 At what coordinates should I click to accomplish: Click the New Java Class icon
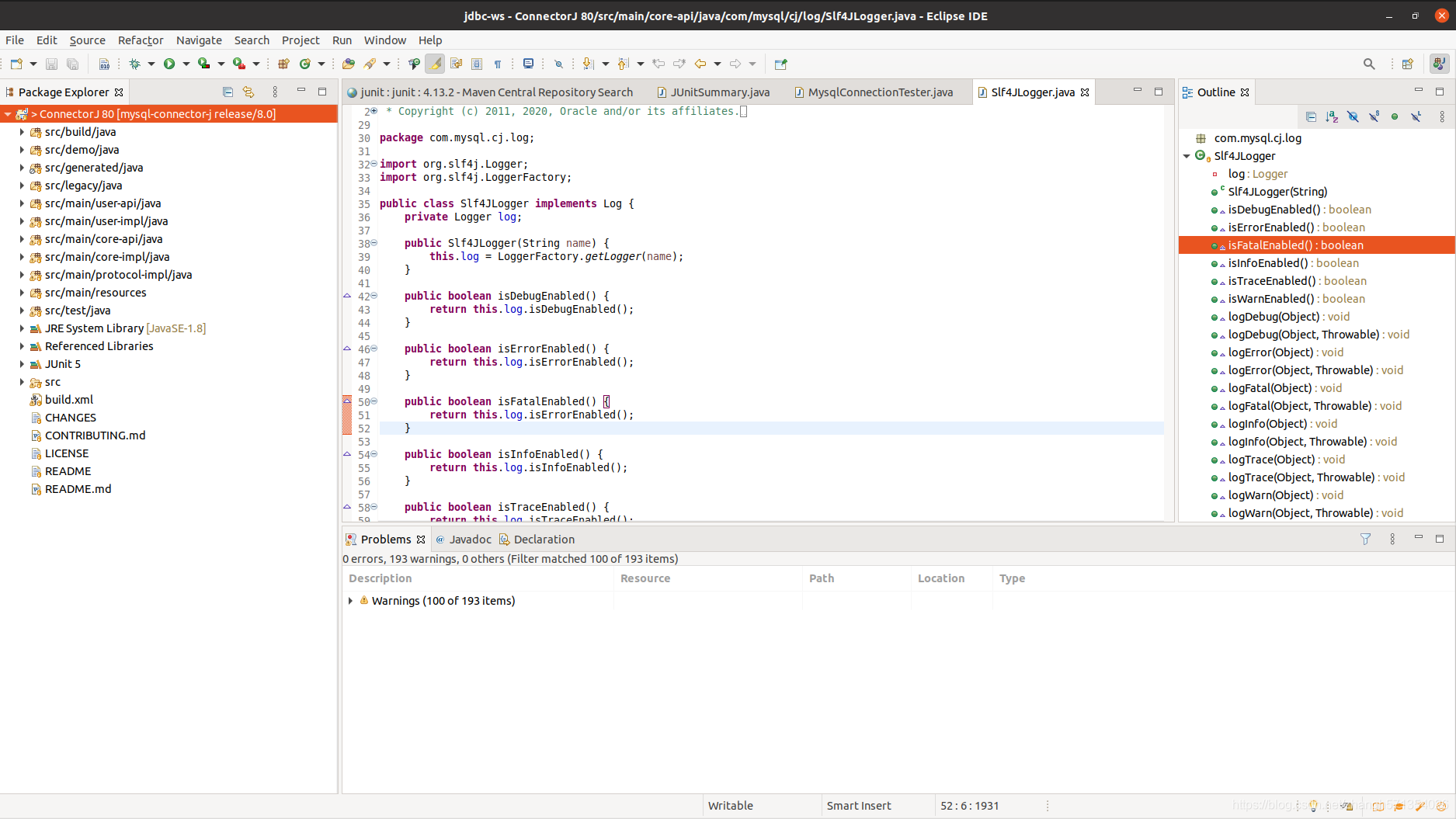[305, 64]
